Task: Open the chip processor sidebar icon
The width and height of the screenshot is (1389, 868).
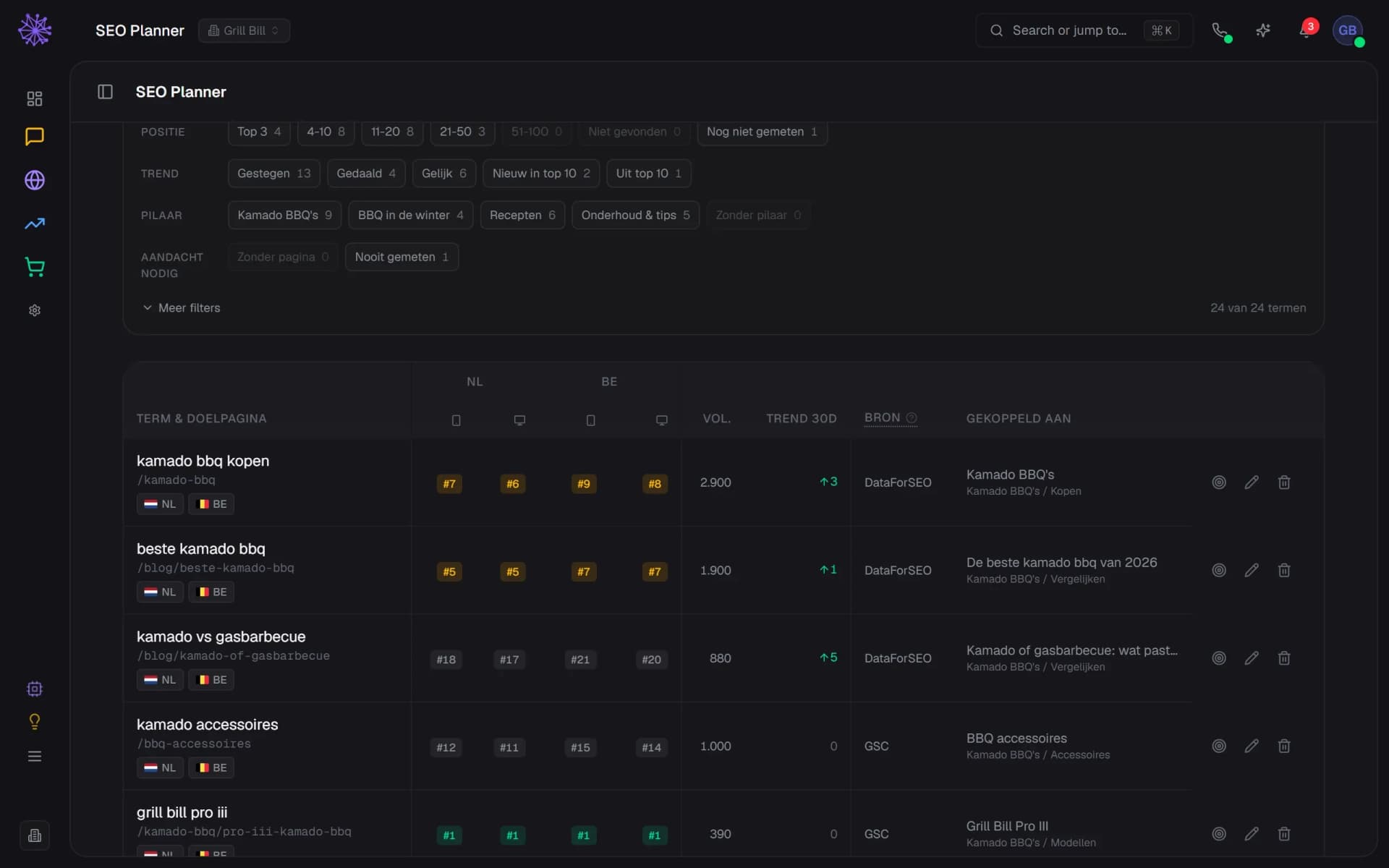Action: tap(35, 689)
